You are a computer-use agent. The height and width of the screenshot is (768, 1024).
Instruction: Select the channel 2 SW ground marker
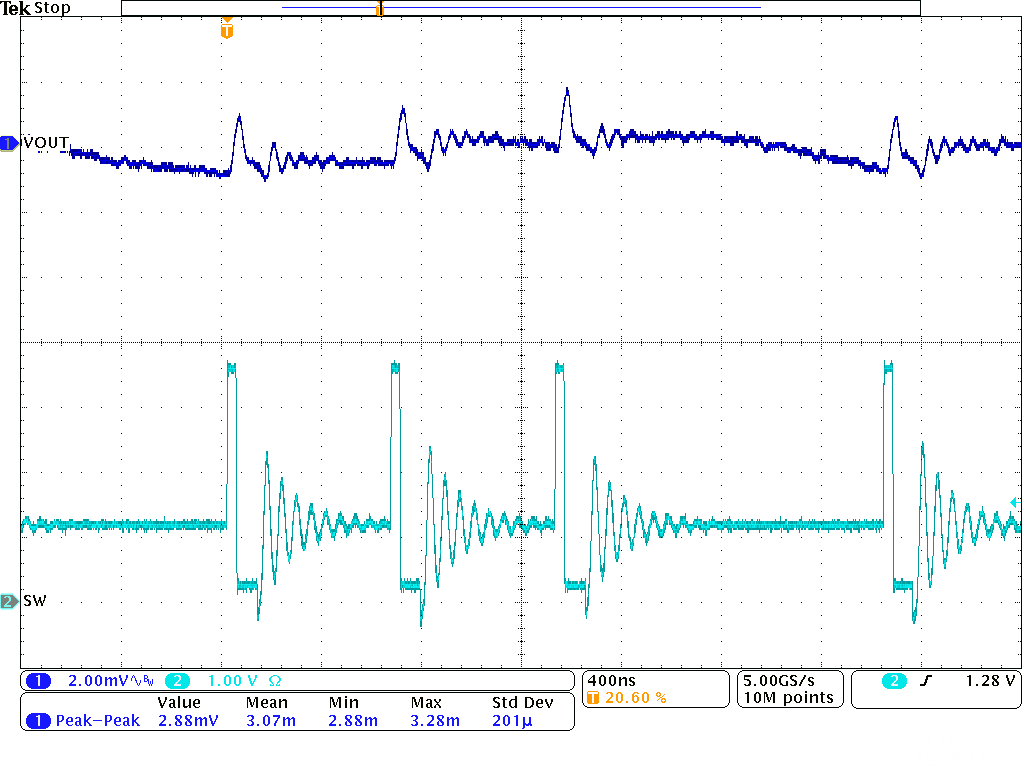pyautogui.click(x=9, y=601)
